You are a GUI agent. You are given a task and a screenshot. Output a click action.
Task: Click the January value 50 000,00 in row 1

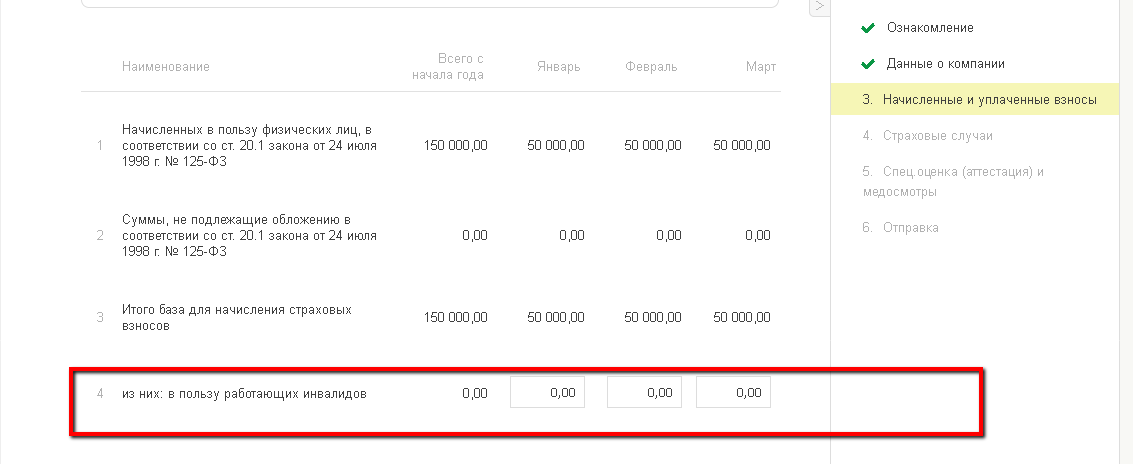[556, 145]
